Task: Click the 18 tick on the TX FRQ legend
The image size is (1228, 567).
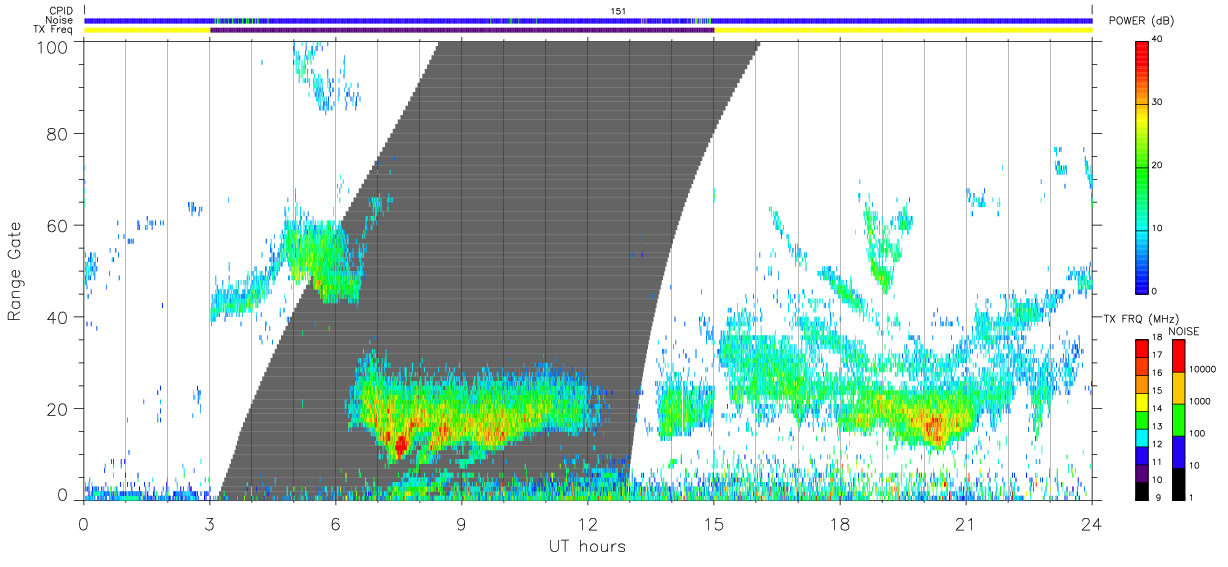Action: pos(1158,338)
